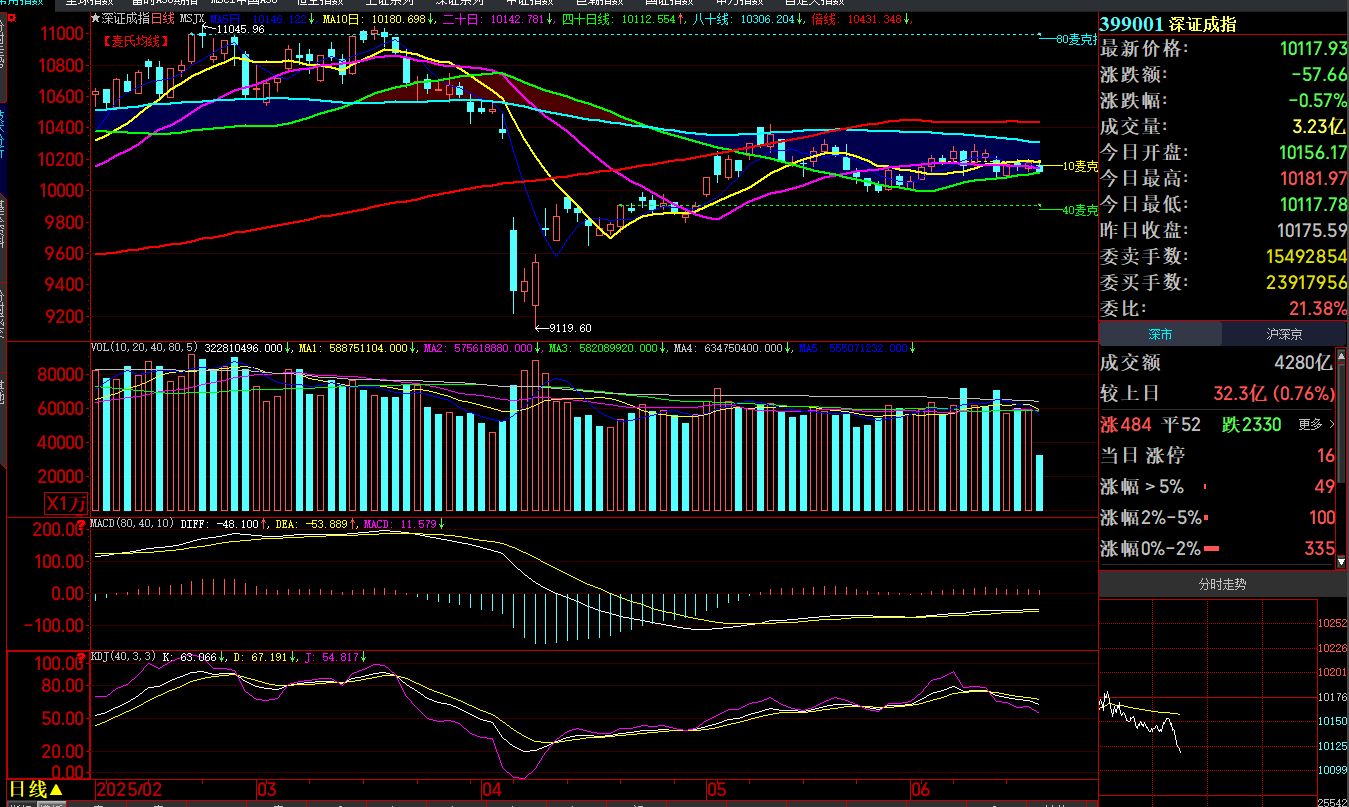Viewport: 1349px width, 807px height.
Task: Click the 当日涨停 16 row
Action: tap(1217, 456)
